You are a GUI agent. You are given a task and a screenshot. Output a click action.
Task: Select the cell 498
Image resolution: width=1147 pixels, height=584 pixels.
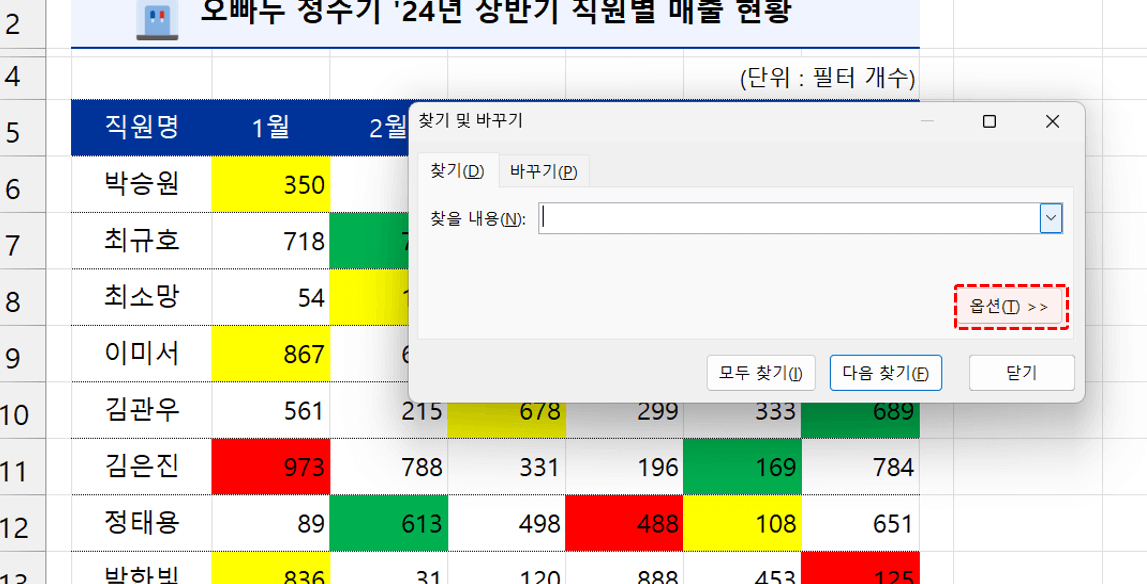[x=506, y=523]
